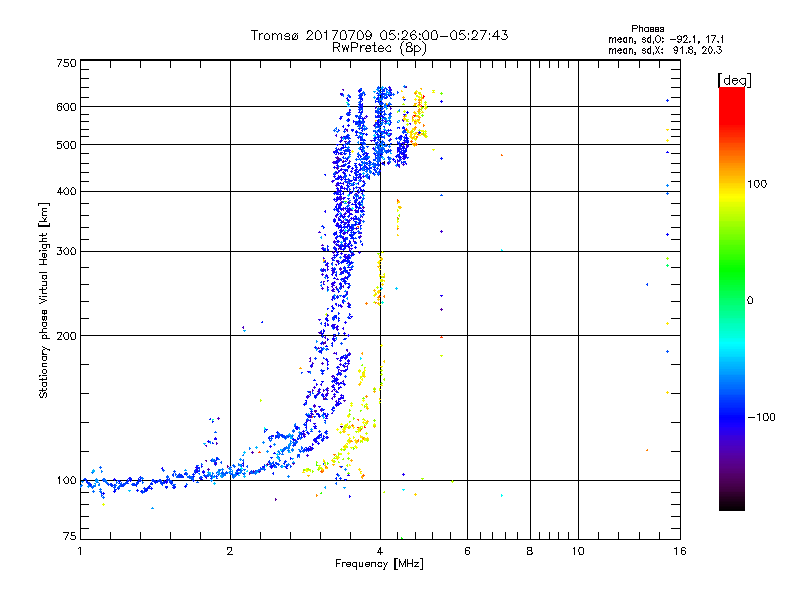Click the "mean, sd,O: -92.1, 17.1" line
Screen dimensions: 800x600
666,39
